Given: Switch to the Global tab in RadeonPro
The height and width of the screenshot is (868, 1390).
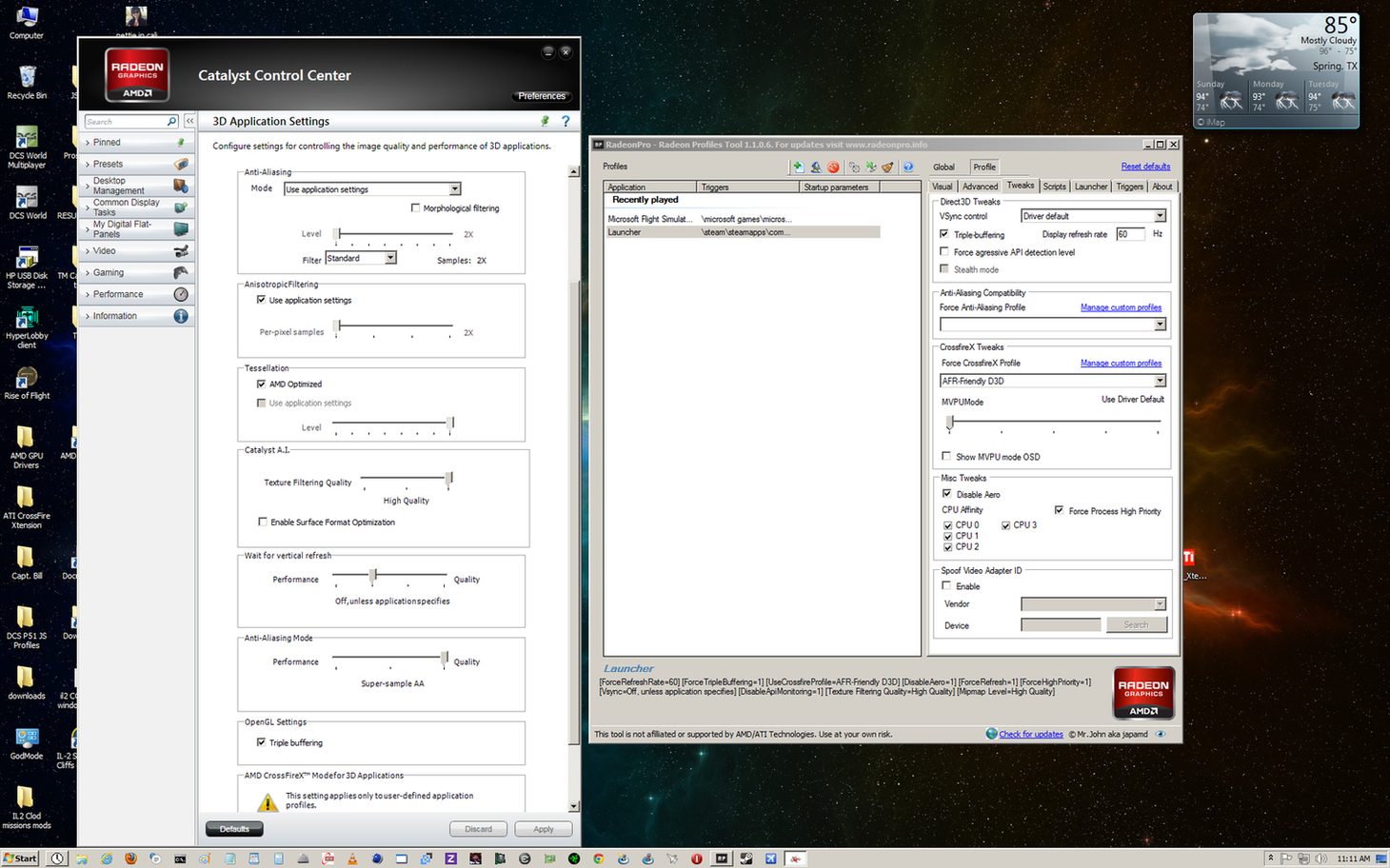Looking at the screenshot, I should click(943, 167).
